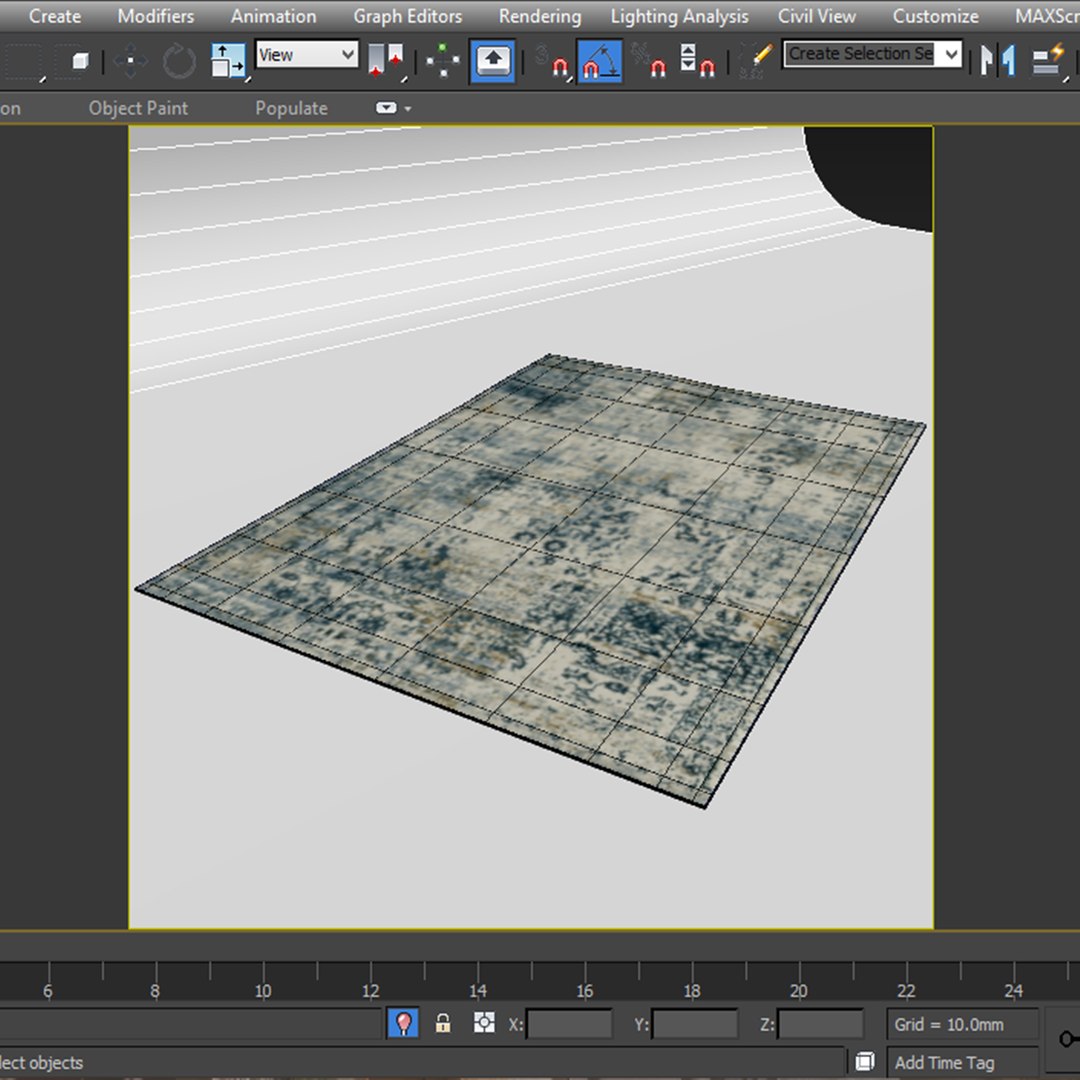Click the X coordinate field
1080x1080 pixels.
pos(569,1024)
